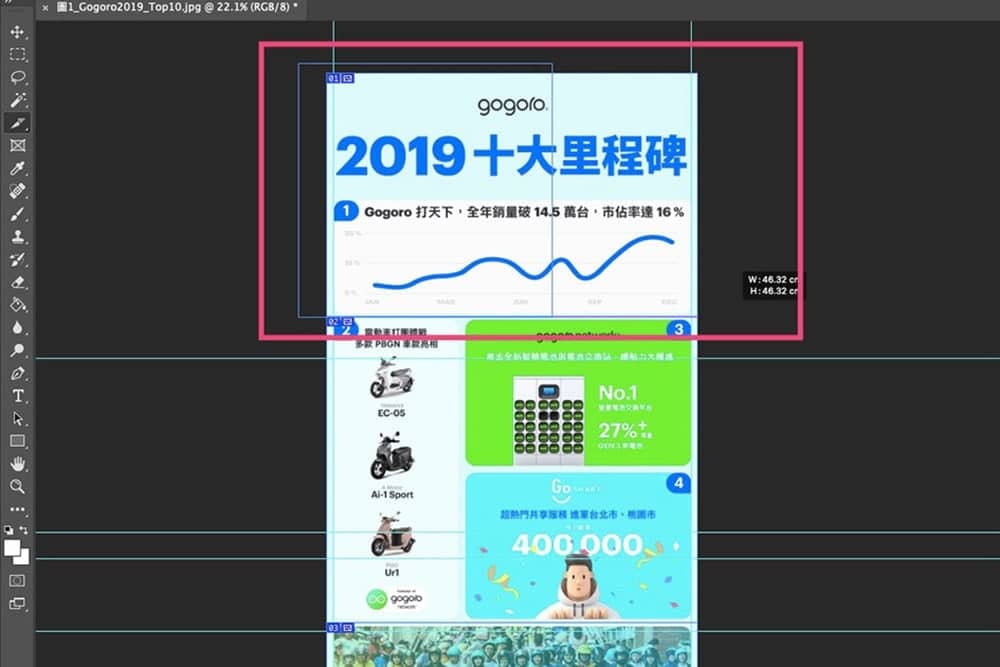Change the screen mode
Image resolution: width=1000 pixels, height=667 pixels.
point(17,603)
